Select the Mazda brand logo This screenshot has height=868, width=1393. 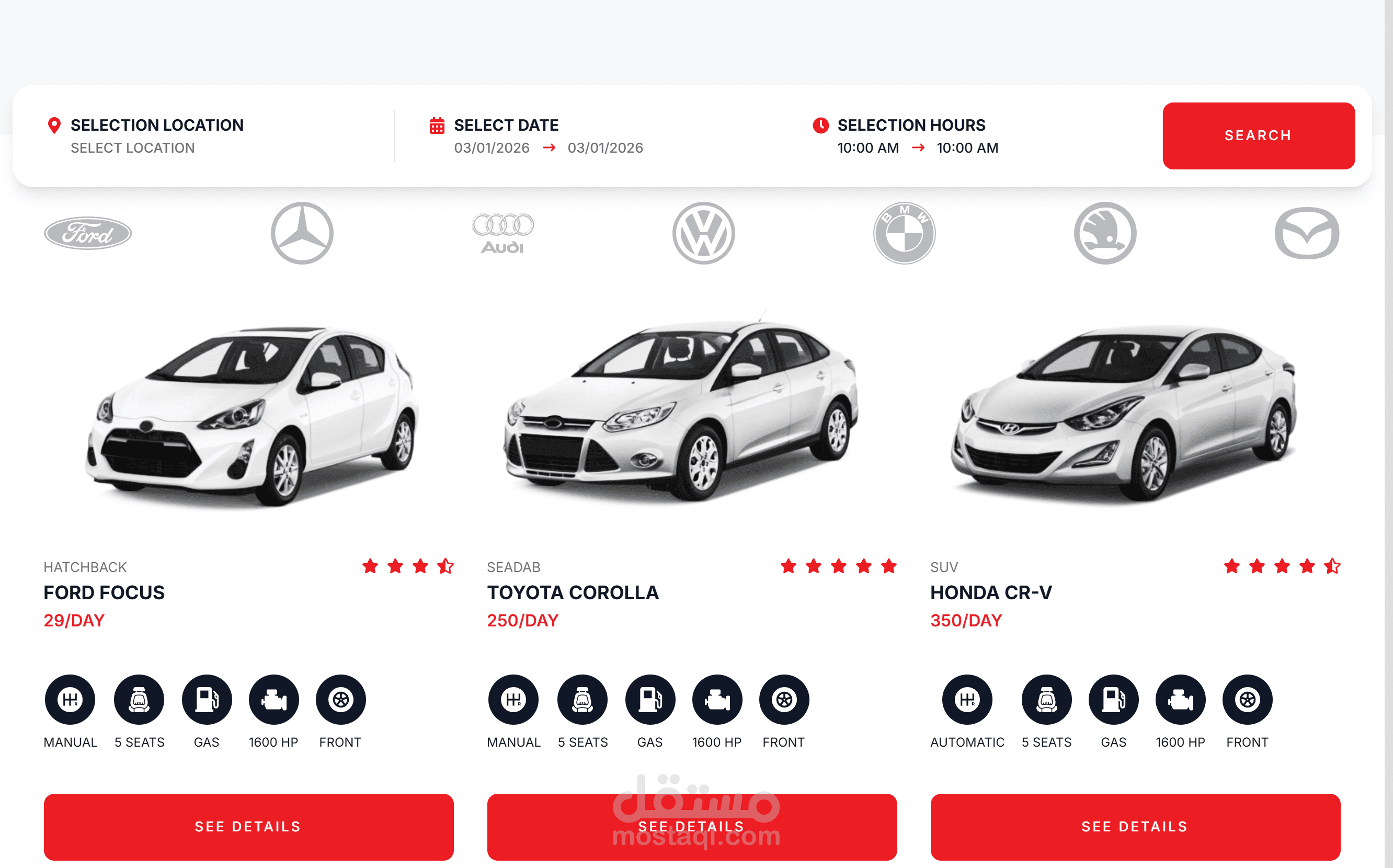(x=1307, y=233)
